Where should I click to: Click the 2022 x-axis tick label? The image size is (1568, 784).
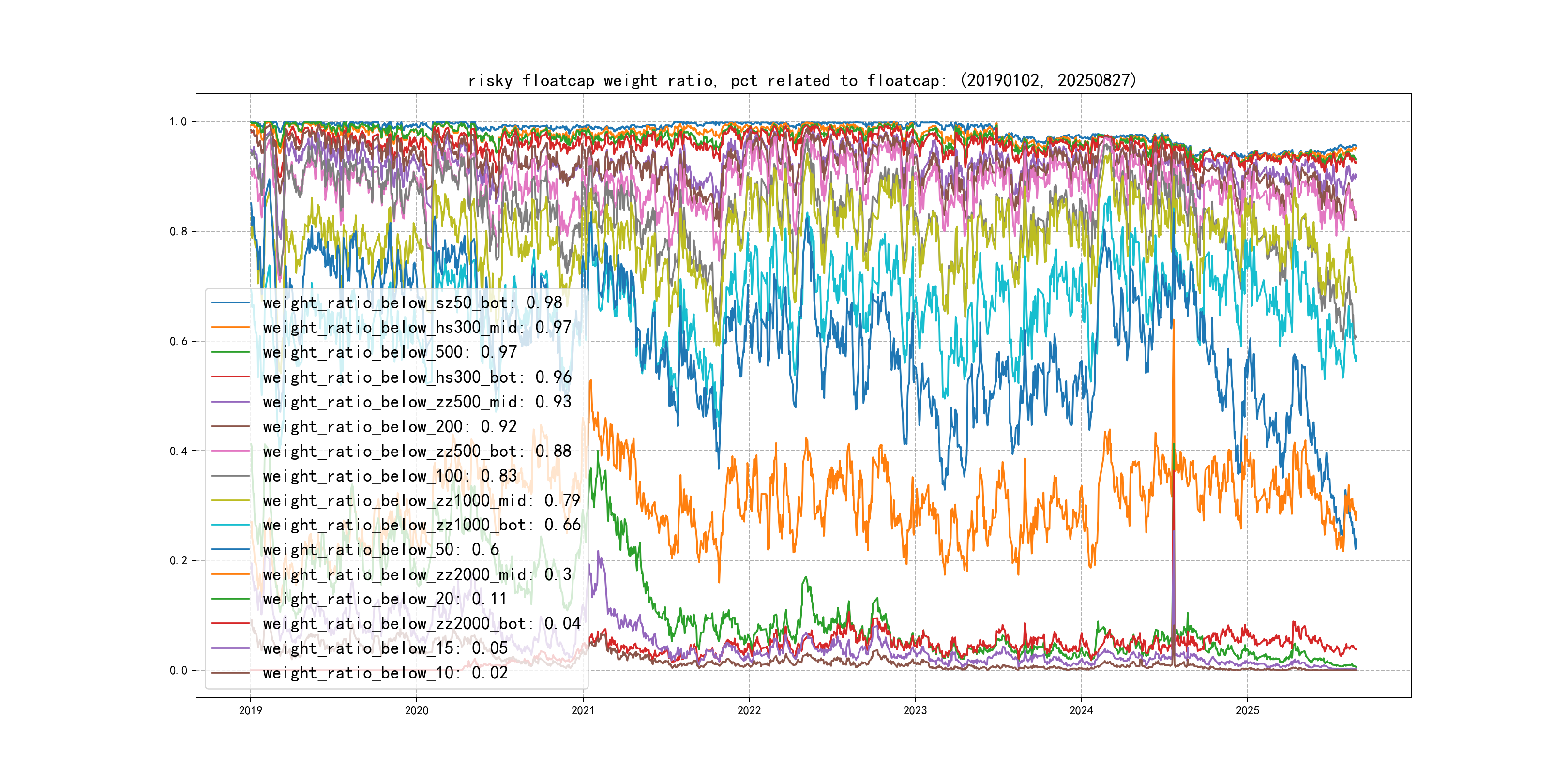(x=749, y=710)
